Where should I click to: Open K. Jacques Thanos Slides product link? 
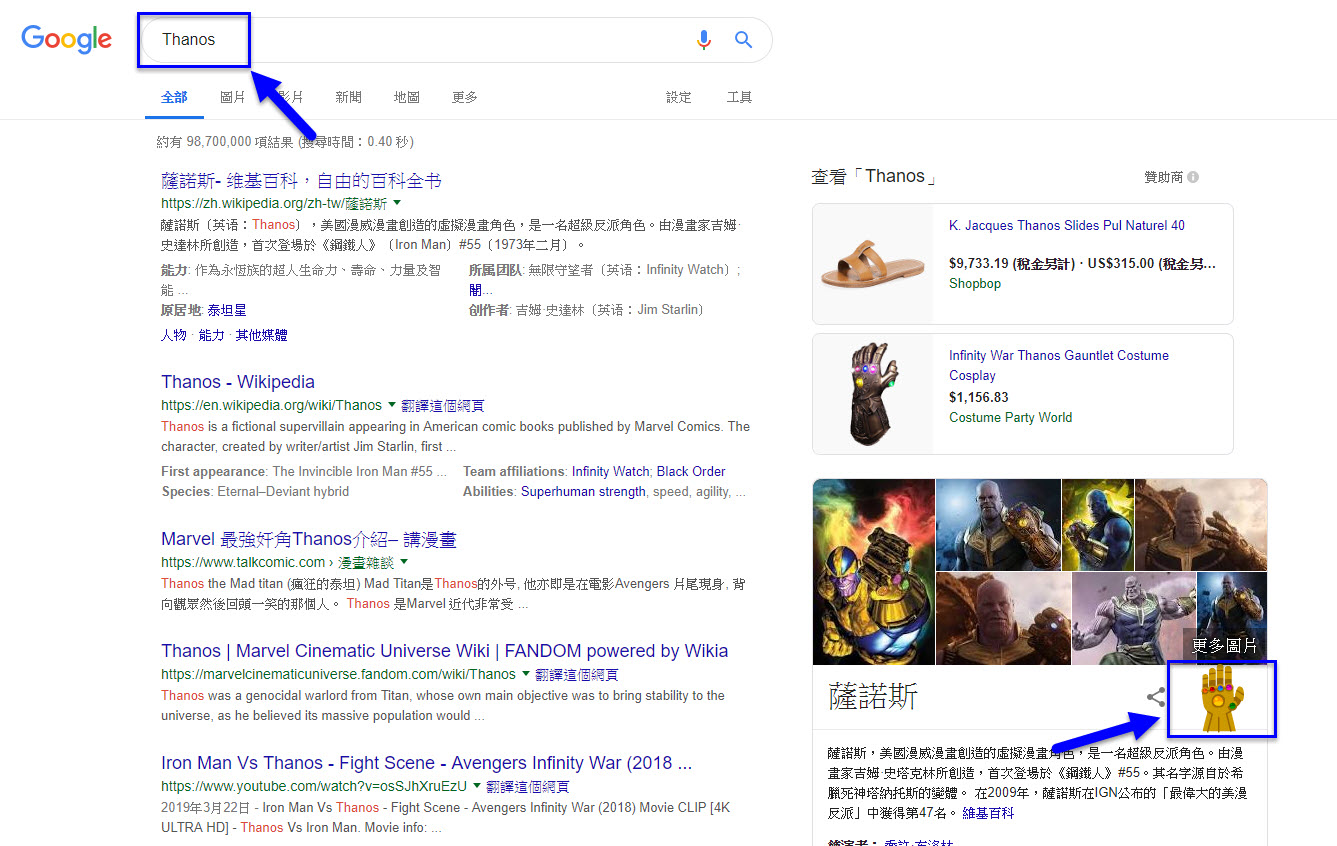pos(1067,226)
